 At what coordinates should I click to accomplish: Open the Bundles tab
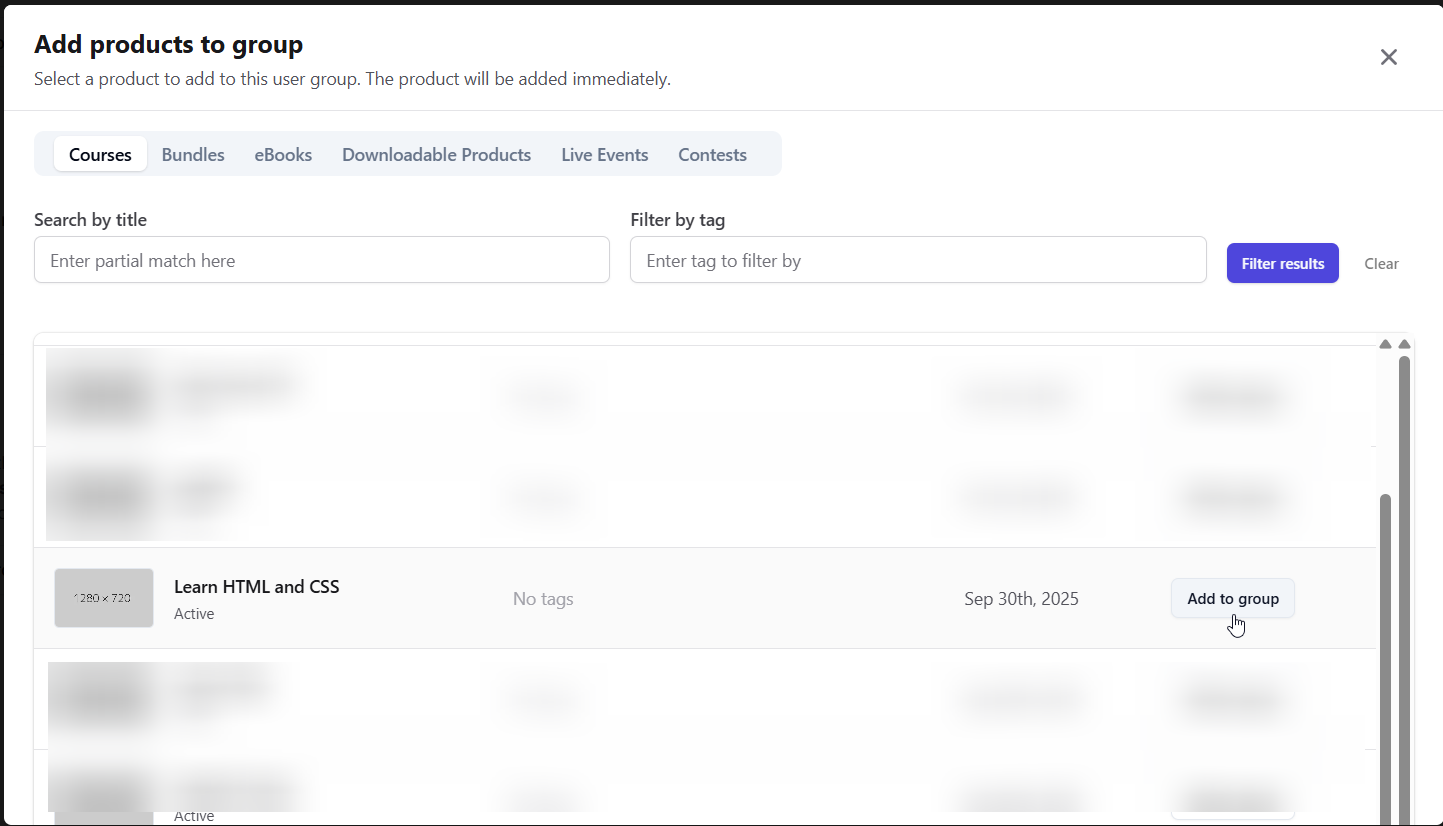click(x=193, y=155)
